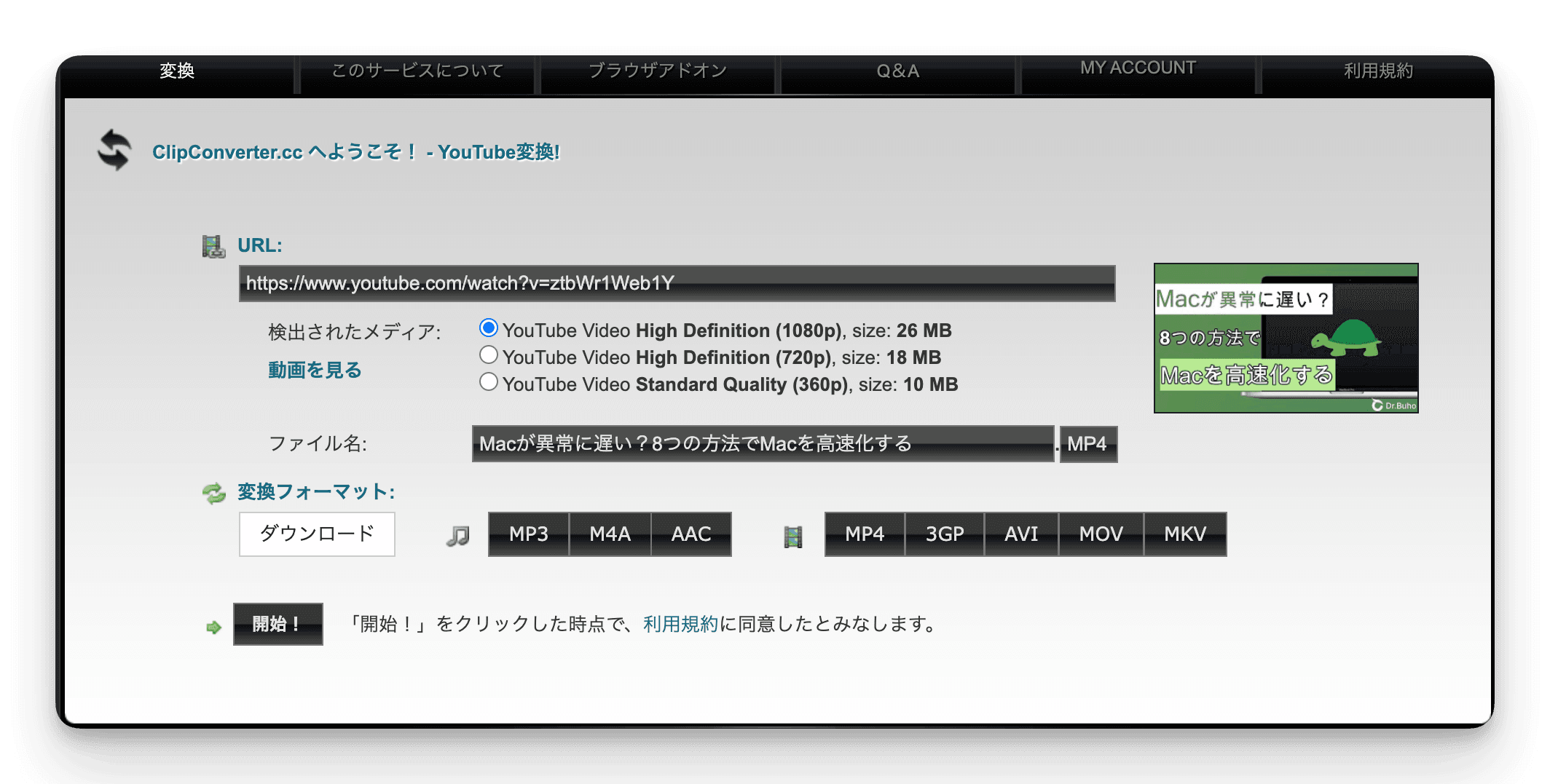
Task: Choose MP4 video format
Action: [865, 534]
